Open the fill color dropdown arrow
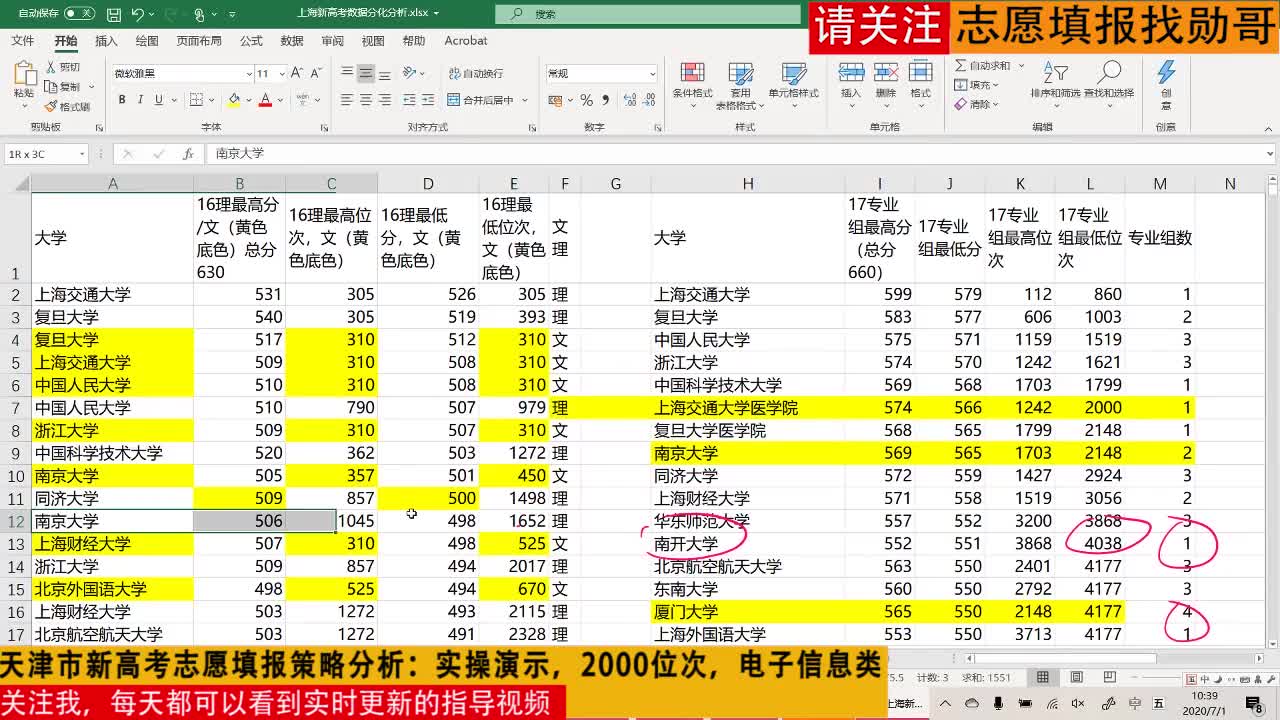The image size is (1280, 720). (247, 101)
